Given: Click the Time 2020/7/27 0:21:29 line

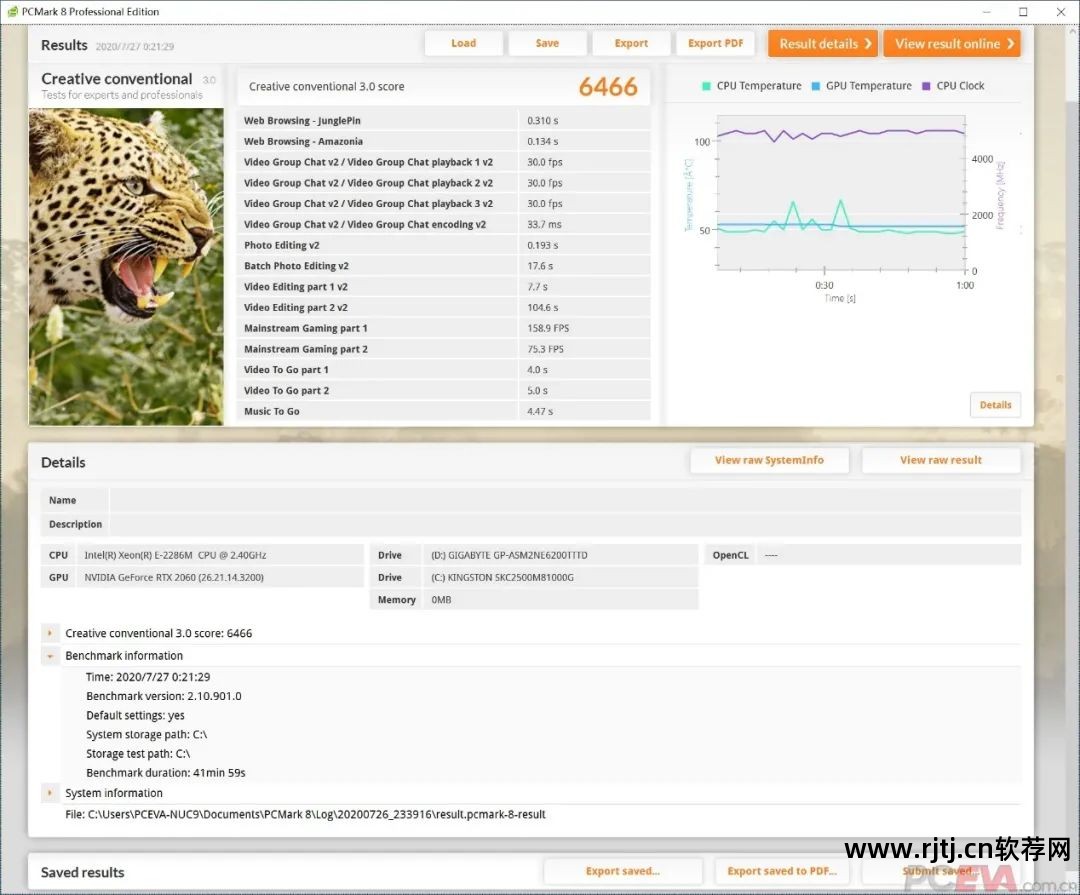Looking at the screenshot, I should coord(148,677).
